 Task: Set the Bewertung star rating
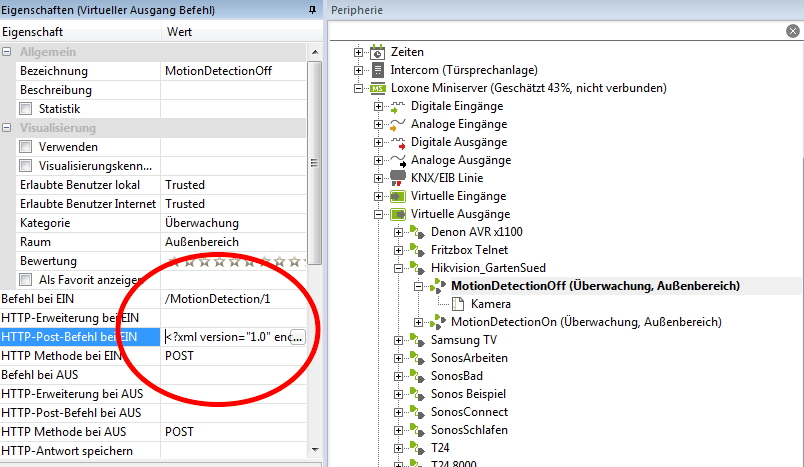point(235,262)
